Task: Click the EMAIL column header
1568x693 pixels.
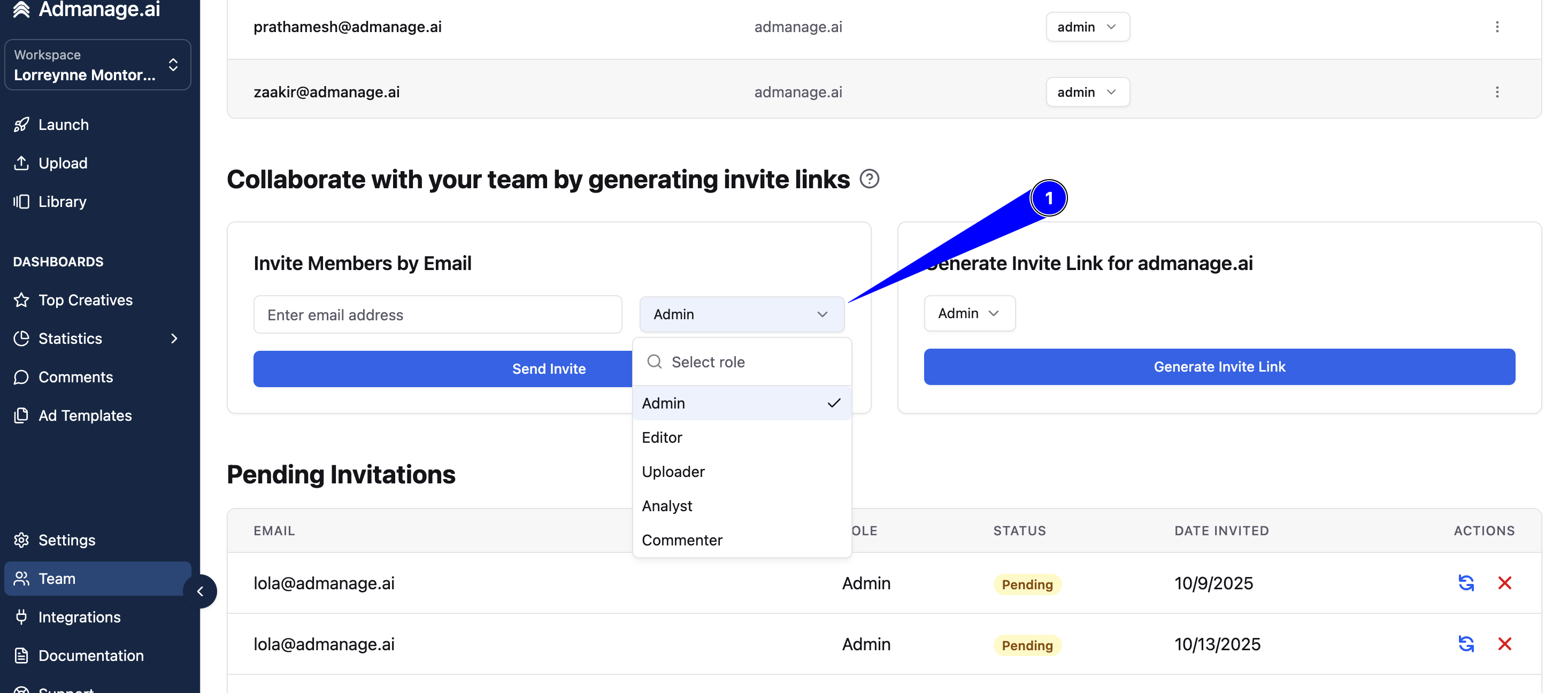Action: (x=274, y=530)
